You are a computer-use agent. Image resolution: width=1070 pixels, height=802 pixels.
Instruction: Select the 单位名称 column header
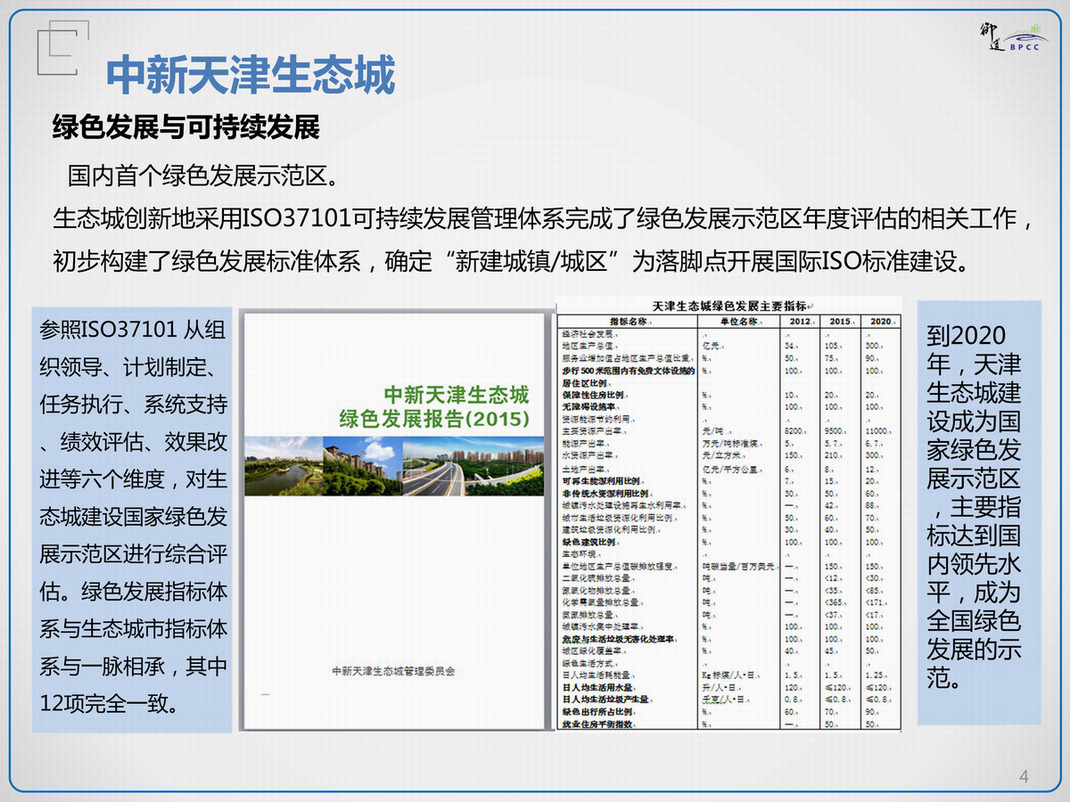[x=740, y=321]
